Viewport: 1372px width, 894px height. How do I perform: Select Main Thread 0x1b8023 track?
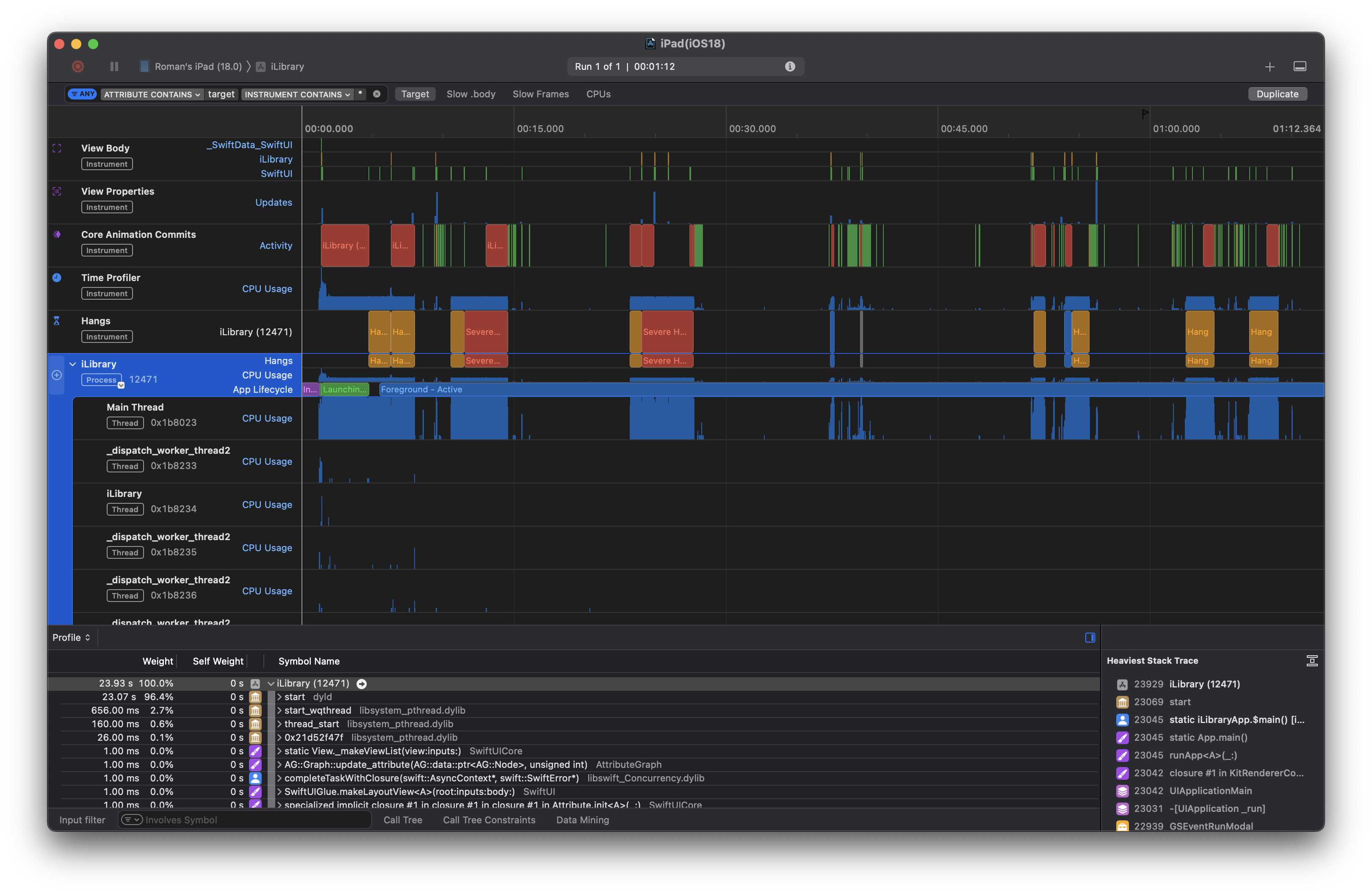[187, 419]
